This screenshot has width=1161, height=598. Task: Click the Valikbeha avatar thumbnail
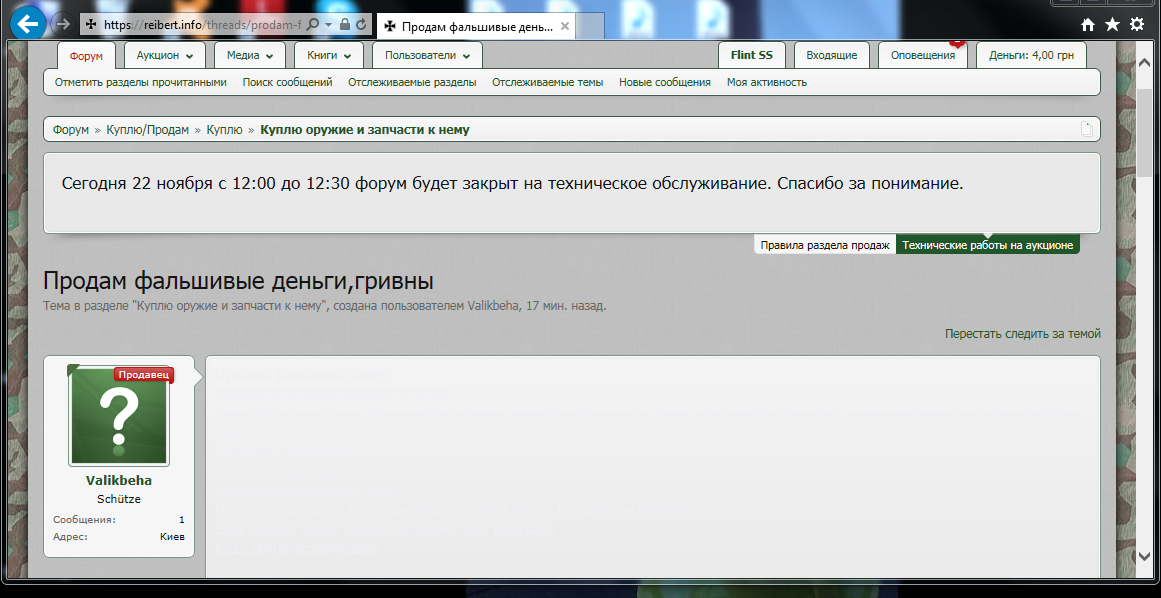coord(118,415)
